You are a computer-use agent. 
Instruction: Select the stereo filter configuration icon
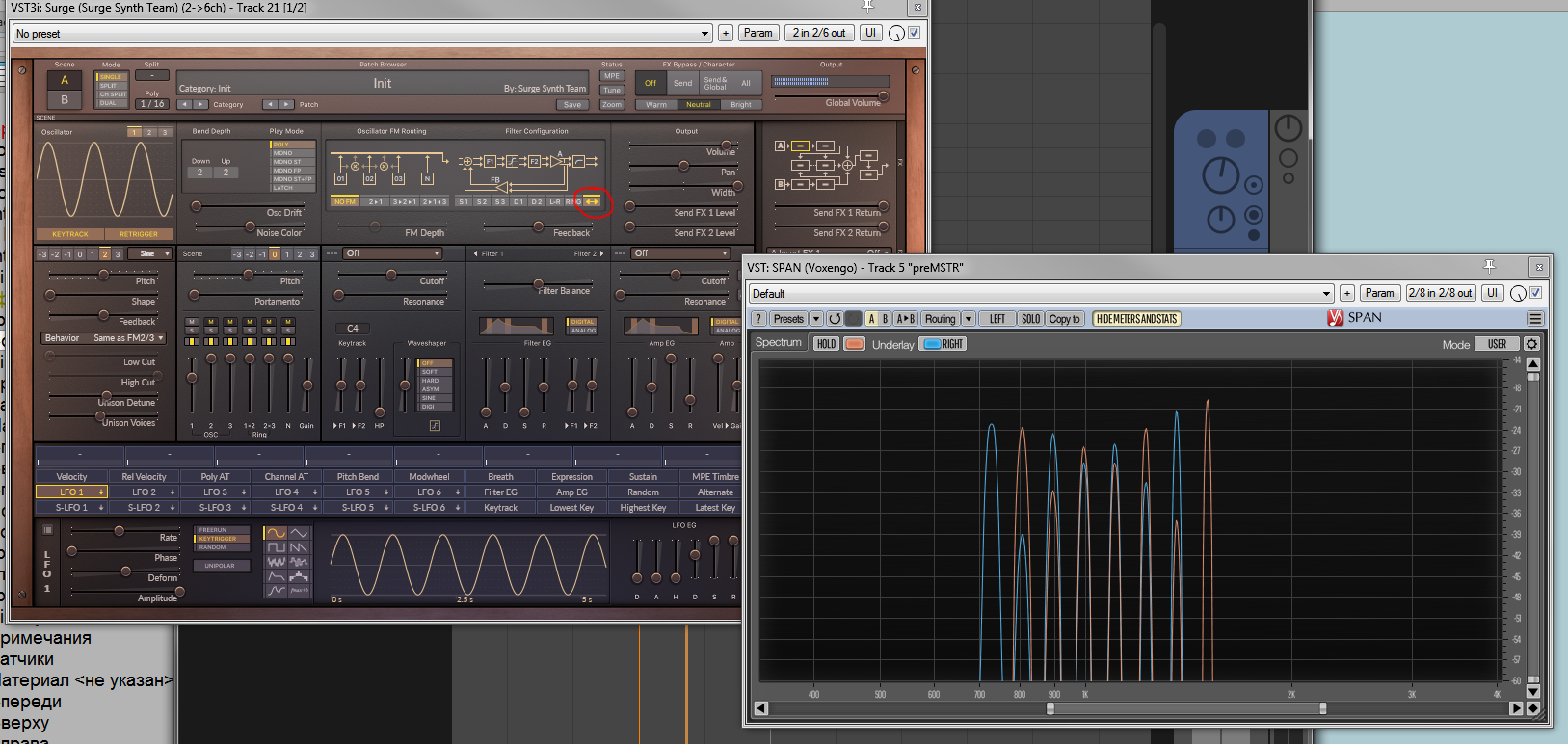(x=592, y=202)
